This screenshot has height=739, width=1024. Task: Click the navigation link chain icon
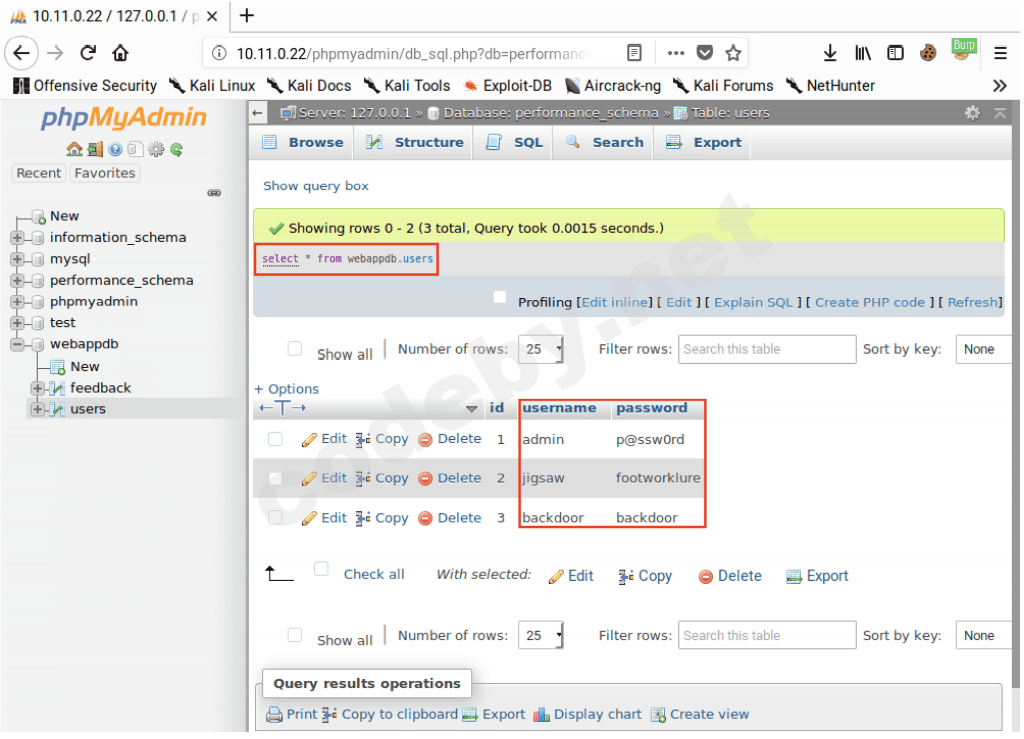pos(214,193)
